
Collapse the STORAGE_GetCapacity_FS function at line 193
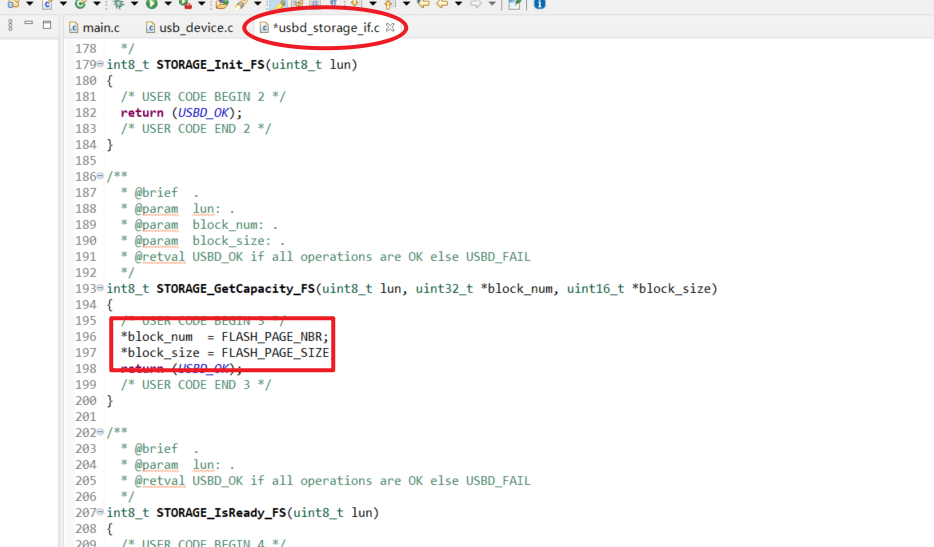[x=101, y=288]
